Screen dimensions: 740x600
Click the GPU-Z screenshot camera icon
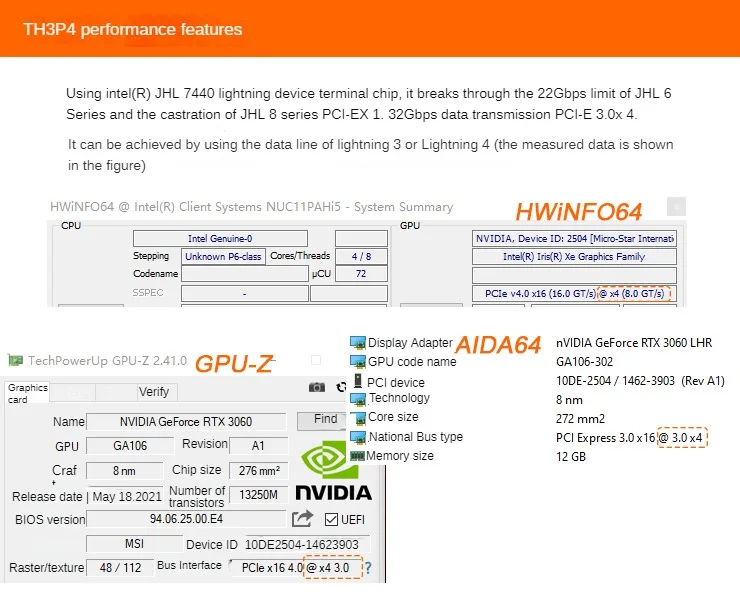coord(317,388)
